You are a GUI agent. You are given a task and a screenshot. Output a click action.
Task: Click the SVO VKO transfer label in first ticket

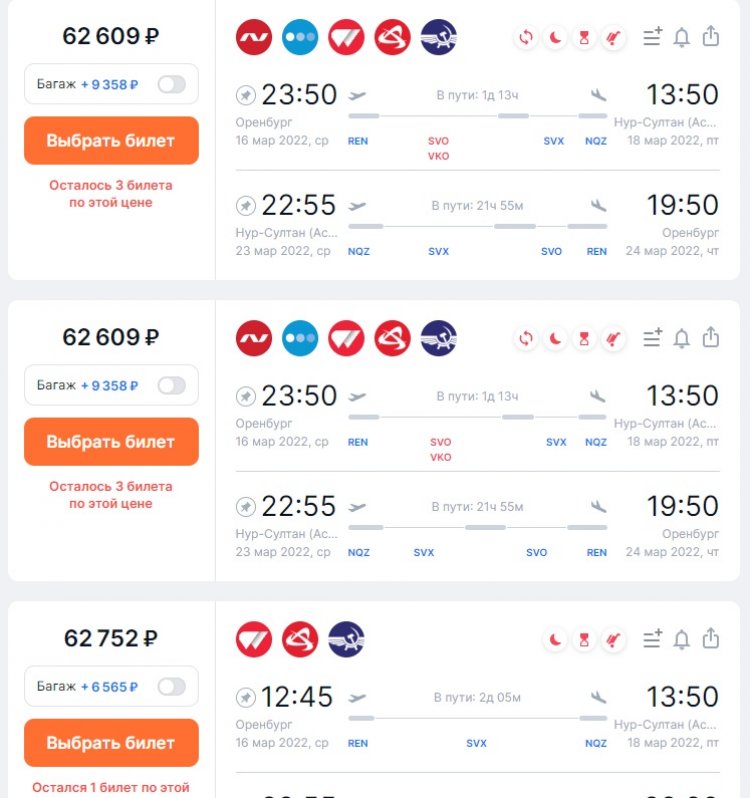point(438,148)
